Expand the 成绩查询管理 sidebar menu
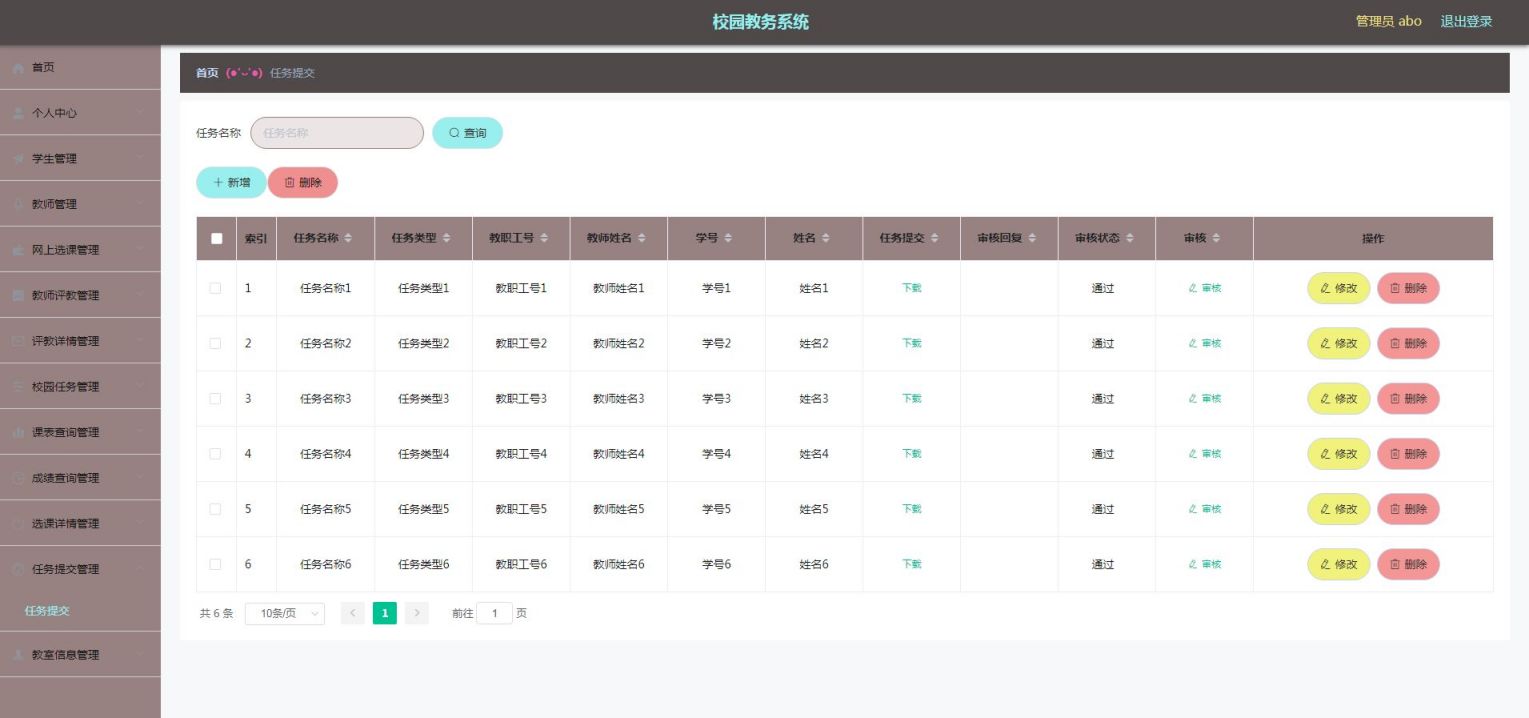Viewport: 1529px width, 718px height. 80,478
